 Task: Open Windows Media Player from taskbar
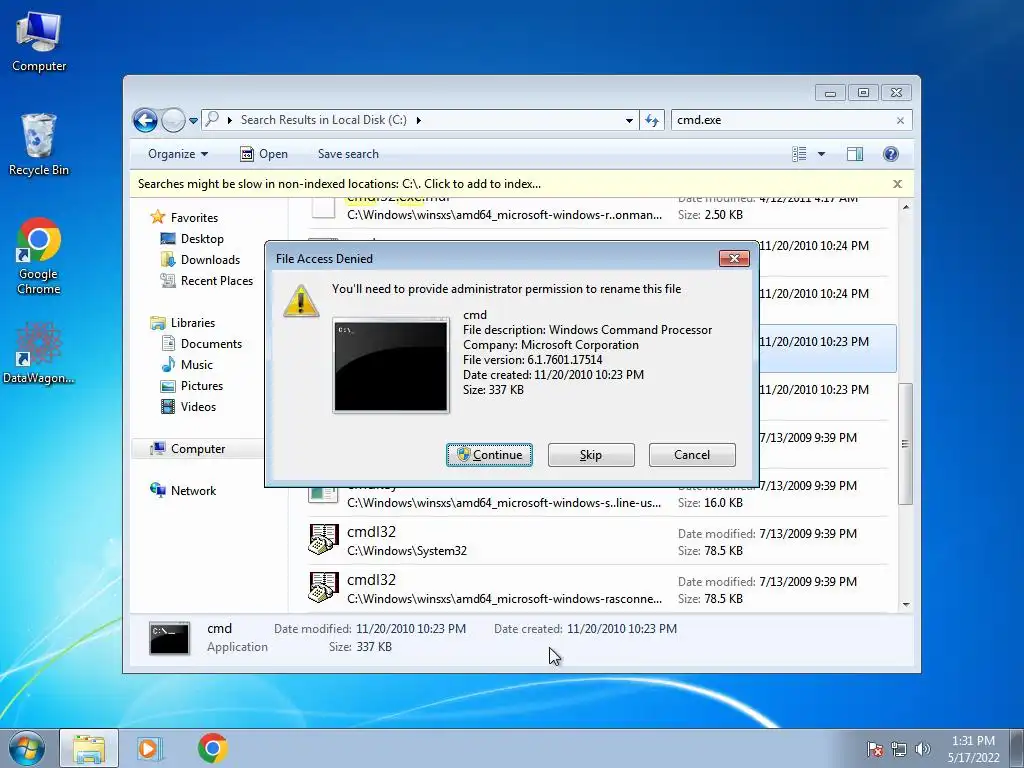[150, 748]
